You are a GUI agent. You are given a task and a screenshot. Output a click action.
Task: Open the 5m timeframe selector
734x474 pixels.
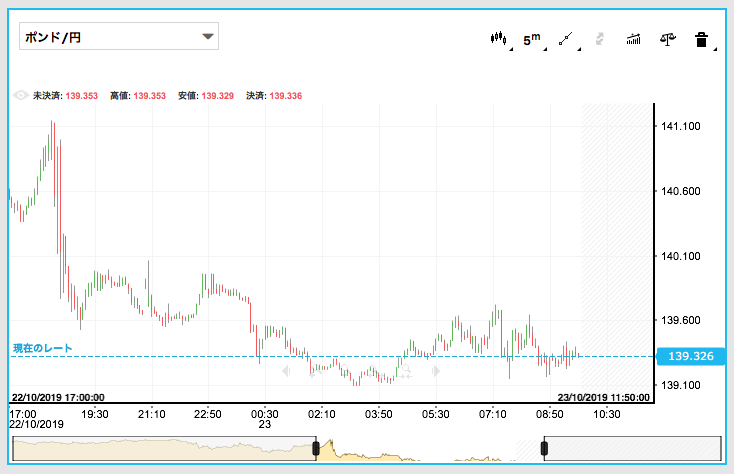coord(533,40)
